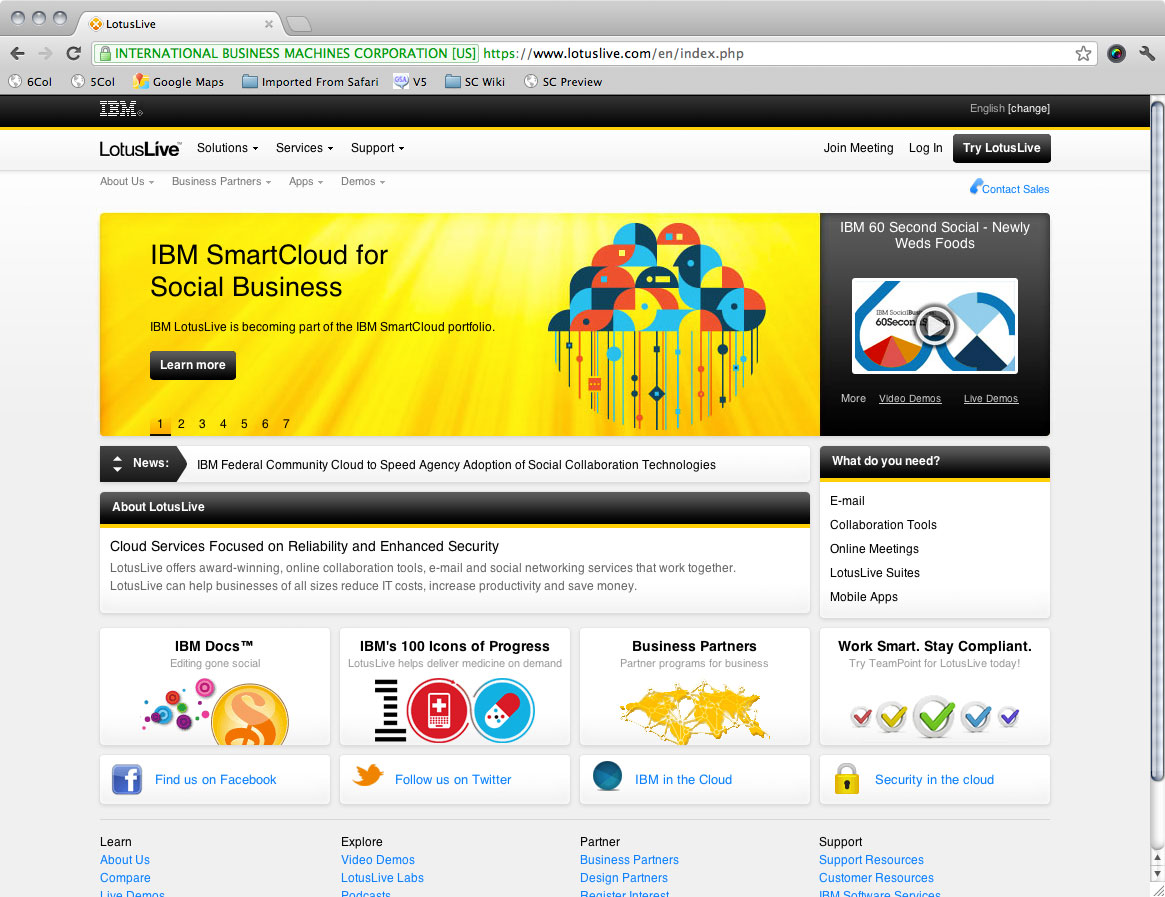The width and height of the screenshot is (1165, 897).
Task: Open the About Us submenu
Action: (126, 182)
